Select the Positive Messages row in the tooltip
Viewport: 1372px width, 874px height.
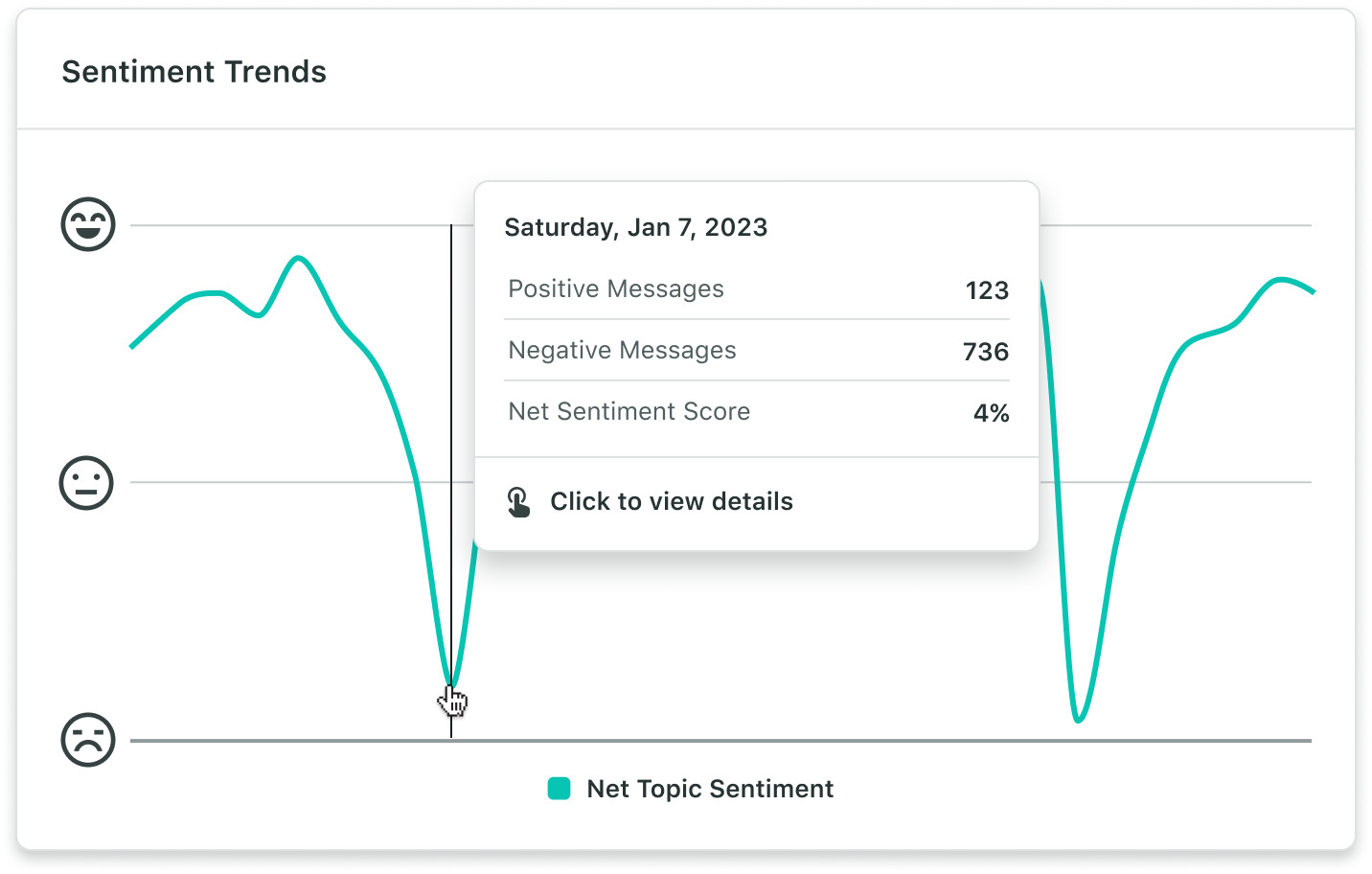click(x=757, y=289)
